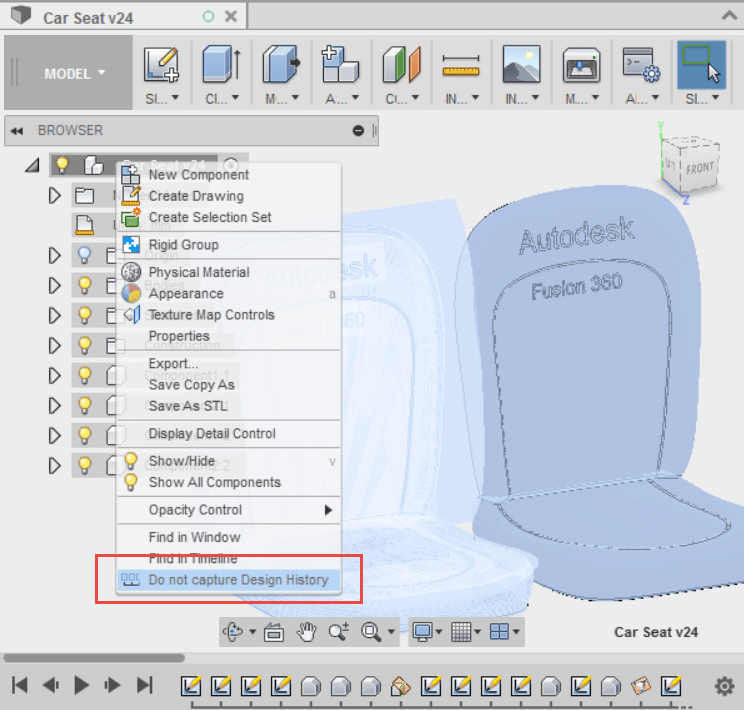The width and height of the screenshot is (744, 710).
Task: Step timeline forward one feature
Action: click(x=112, y=685)
